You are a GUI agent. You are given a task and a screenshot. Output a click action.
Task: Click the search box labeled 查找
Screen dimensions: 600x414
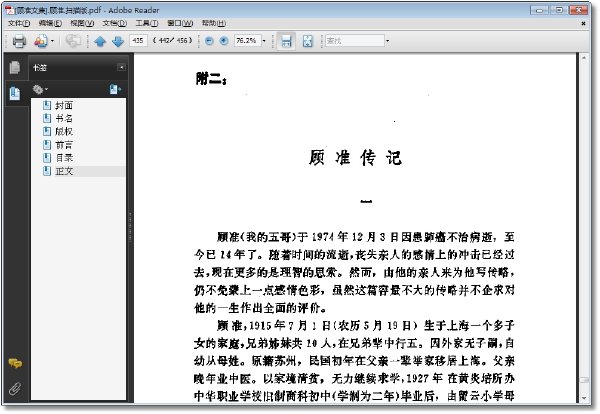pos(355,41)
